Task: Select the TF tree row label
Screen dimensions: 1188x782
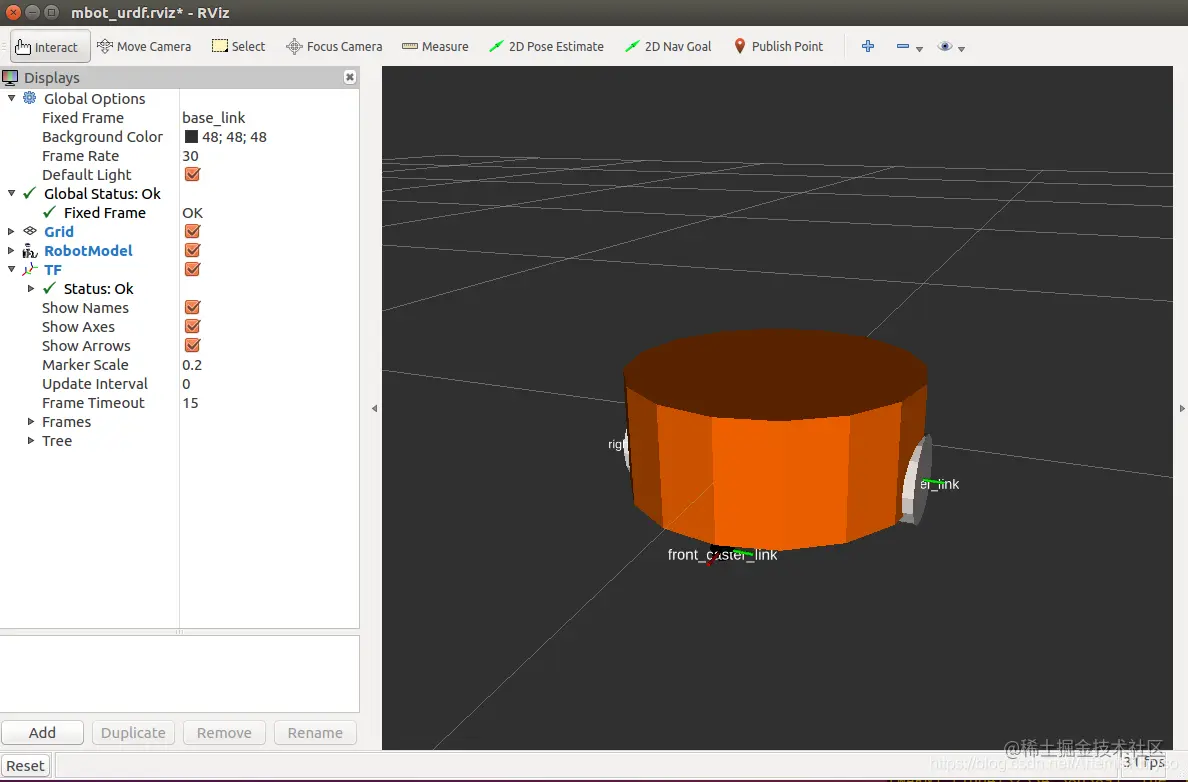Action: click(52, 269)
